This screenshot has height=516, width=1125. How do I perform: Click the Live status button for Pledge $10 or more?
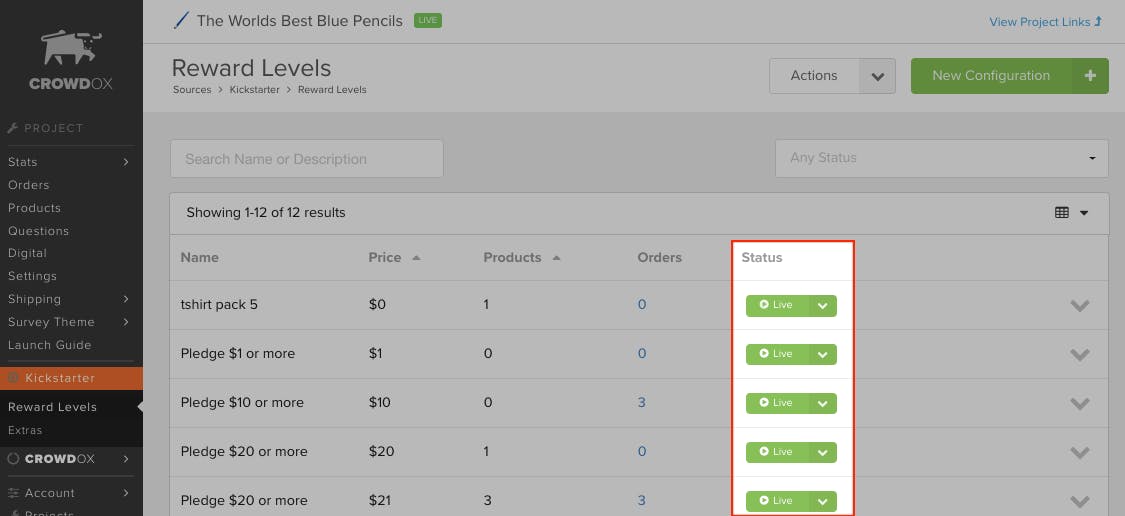click(x=778, y=403)
